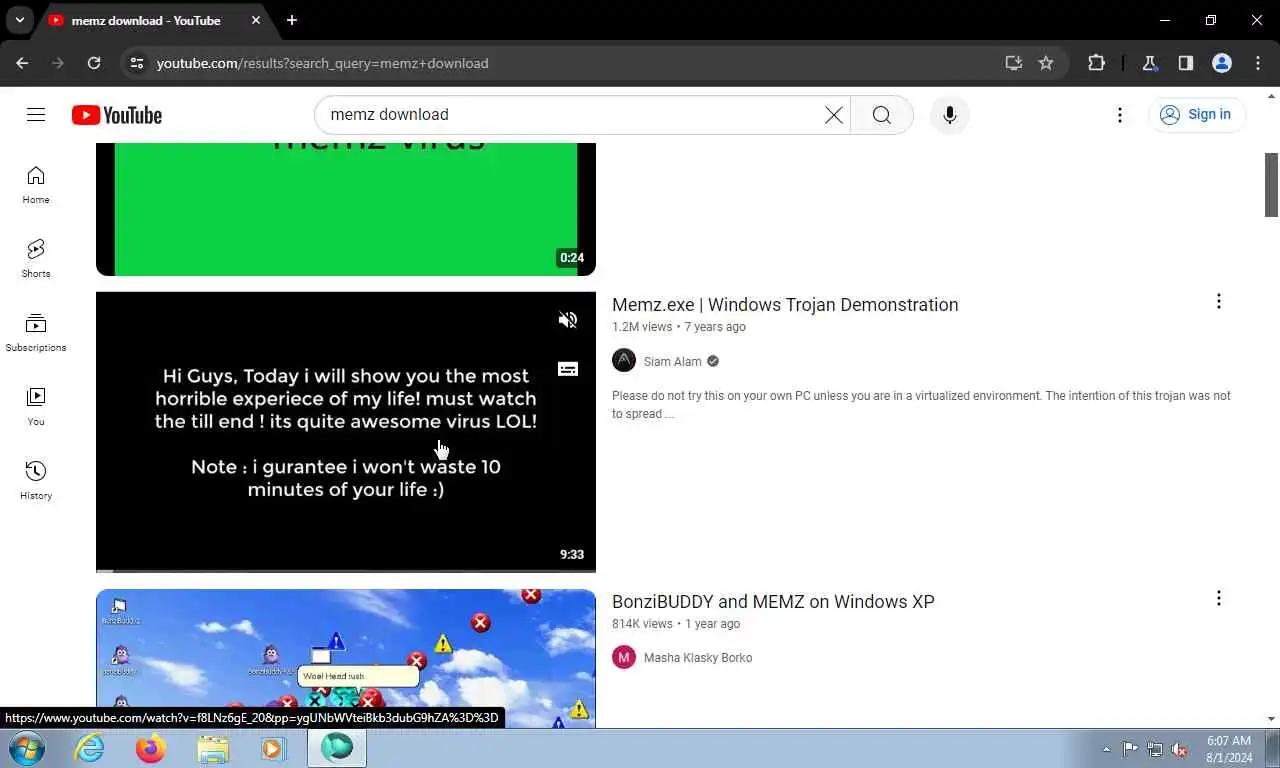The image size is (1280, 768).
Task: Reload the page in Chrome
Action: (94, 63)
